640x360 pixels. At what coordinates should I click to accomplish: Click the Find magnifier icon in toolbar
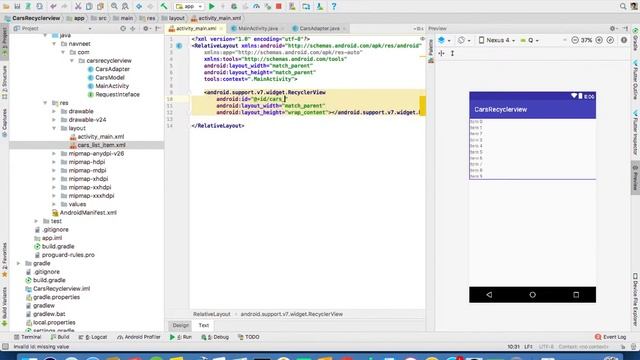click(x=114, y=7)
